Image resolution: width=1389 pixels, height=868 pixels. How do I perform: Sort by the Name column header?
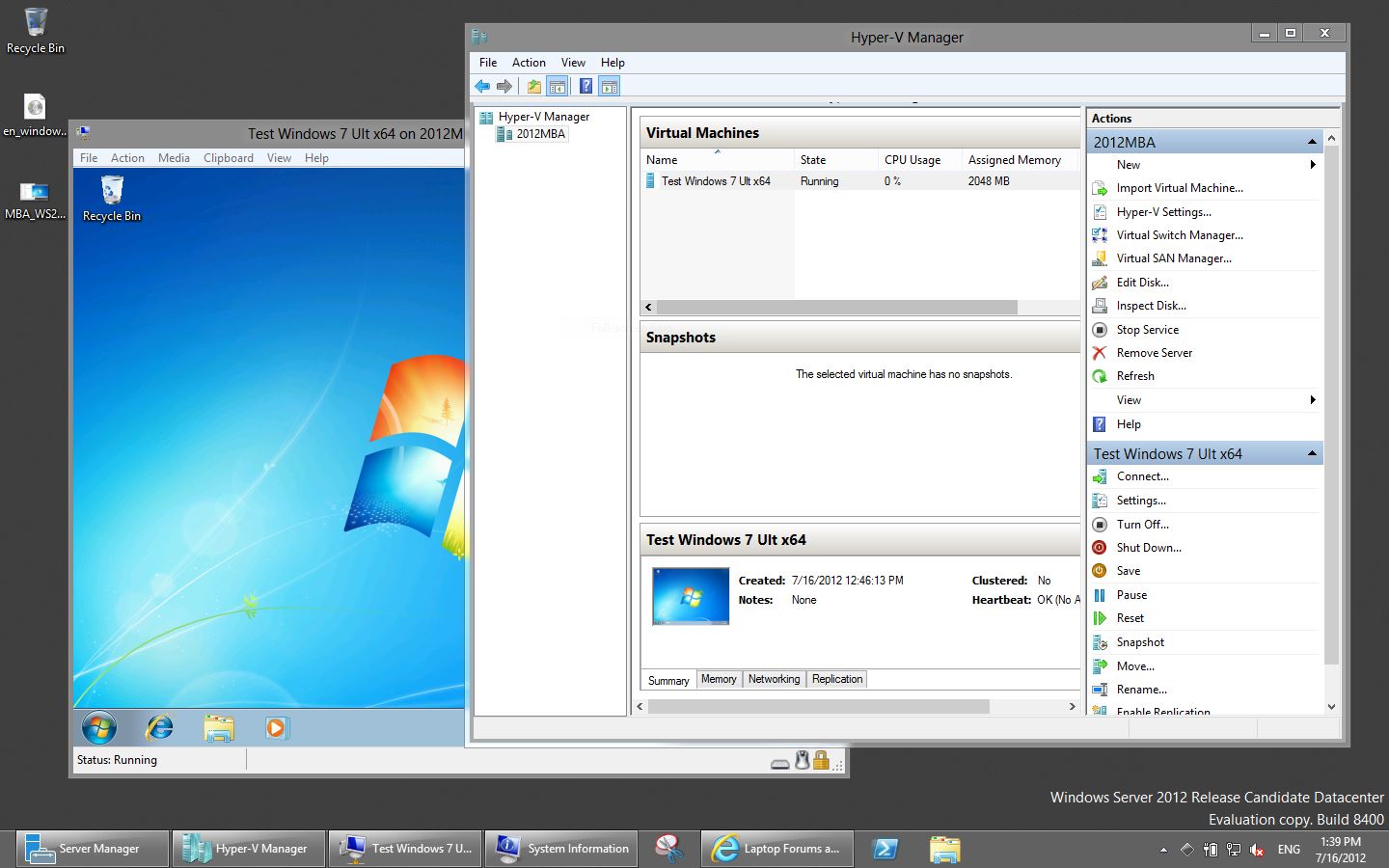[x=718, y=160]
